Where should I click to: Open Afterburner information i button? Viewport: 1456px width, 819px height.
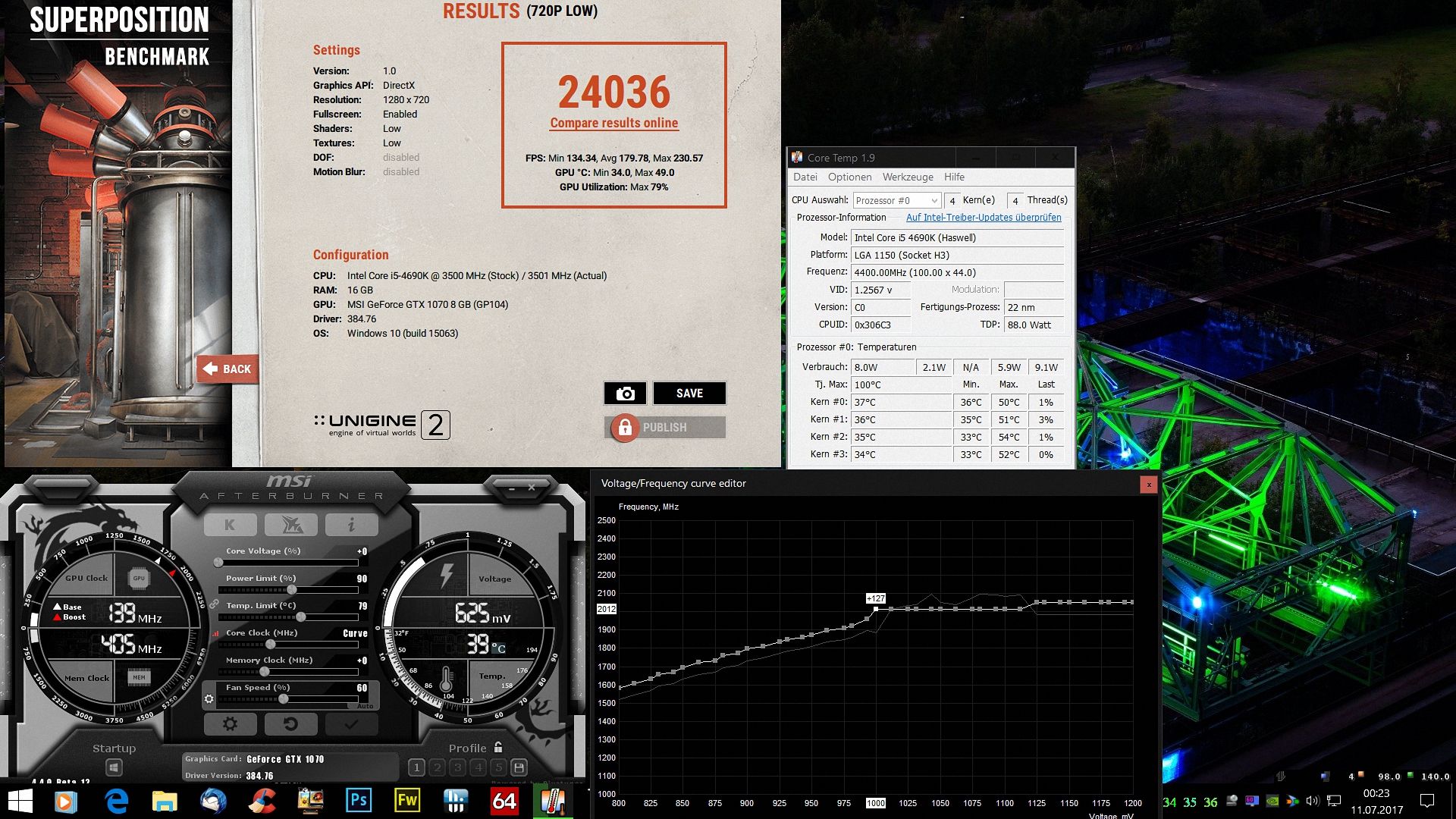tap(351, 525)
